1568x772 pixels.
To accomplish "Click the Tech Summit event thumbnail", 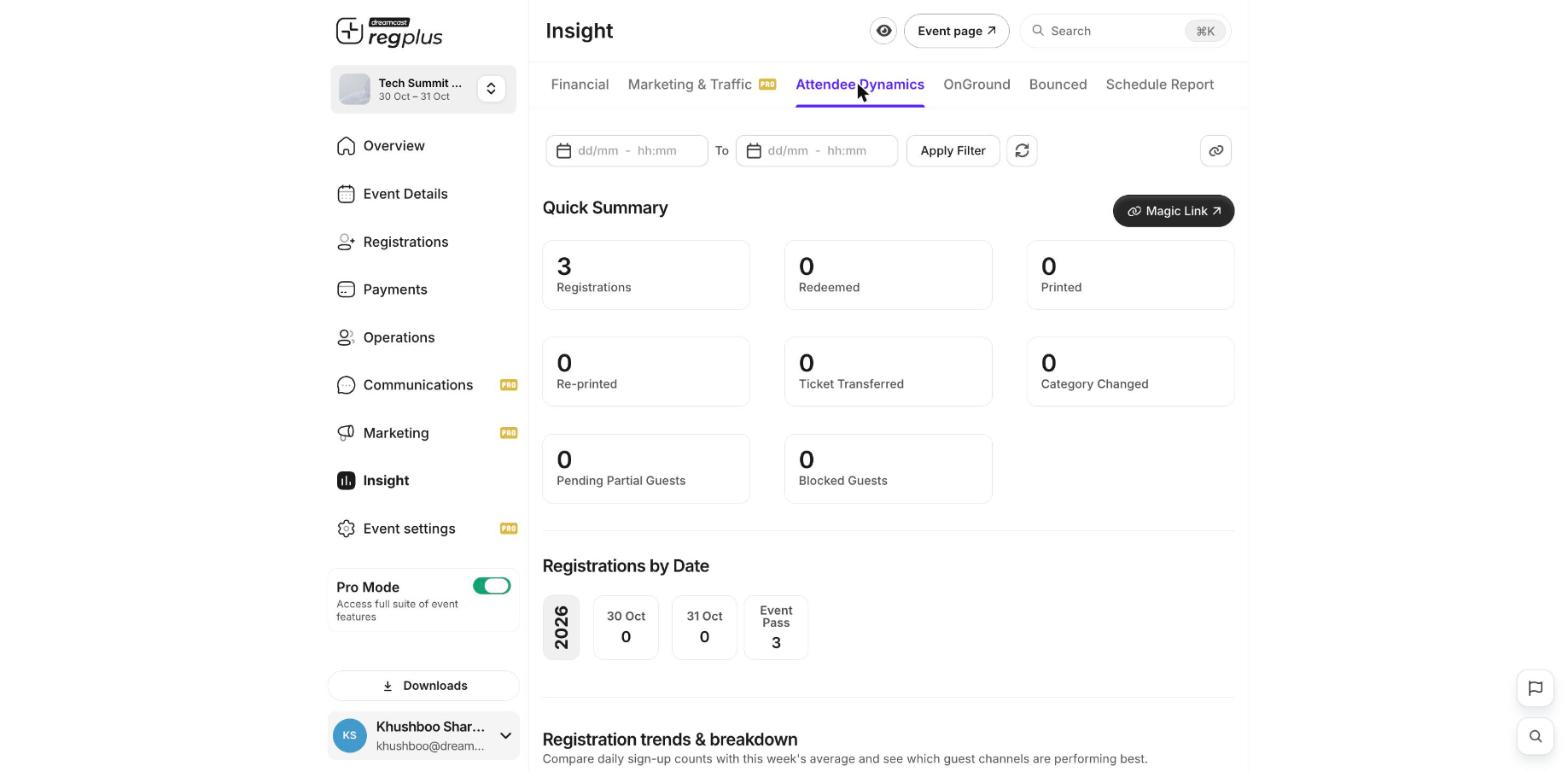I will point(354,89).
